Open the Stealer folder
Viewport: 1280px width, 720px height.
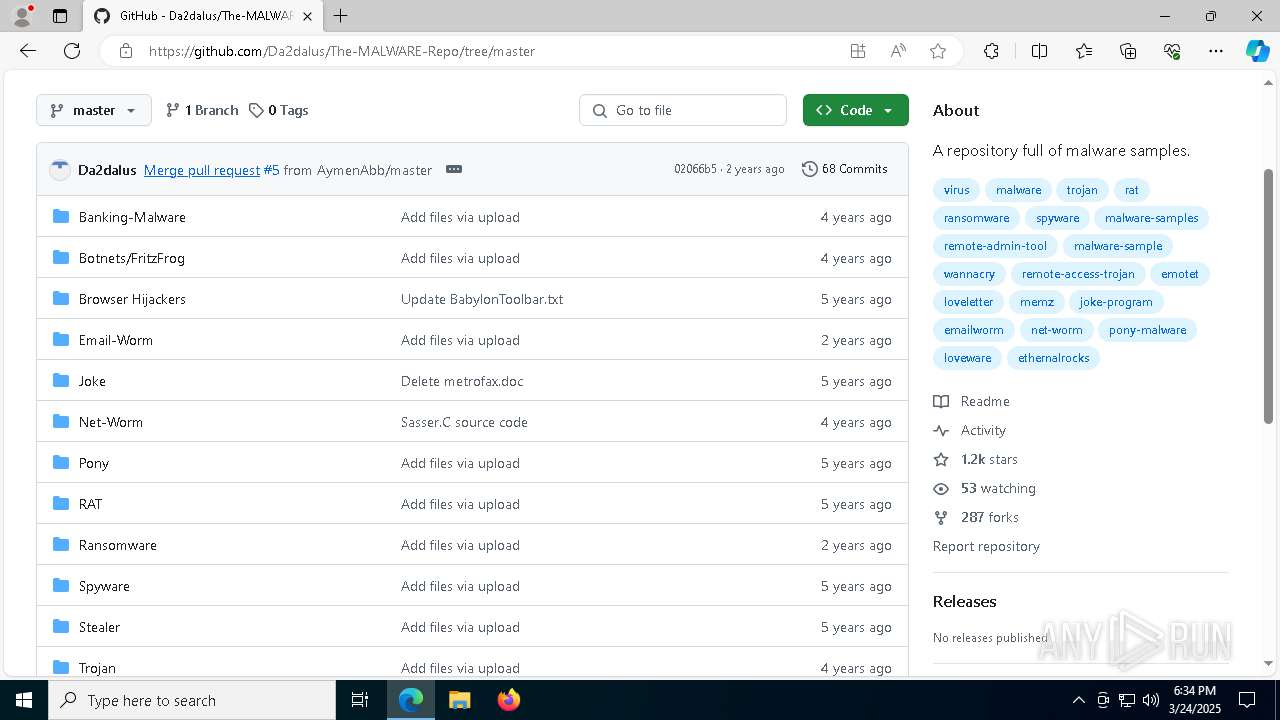click(99, 627)
